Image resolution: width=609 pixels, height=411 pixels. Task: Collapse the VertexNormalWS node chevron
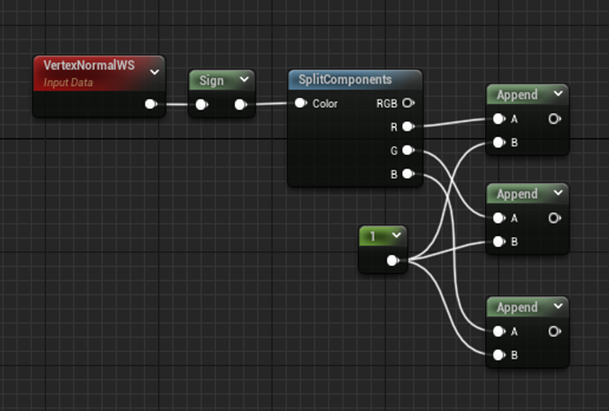click(155, 72)
